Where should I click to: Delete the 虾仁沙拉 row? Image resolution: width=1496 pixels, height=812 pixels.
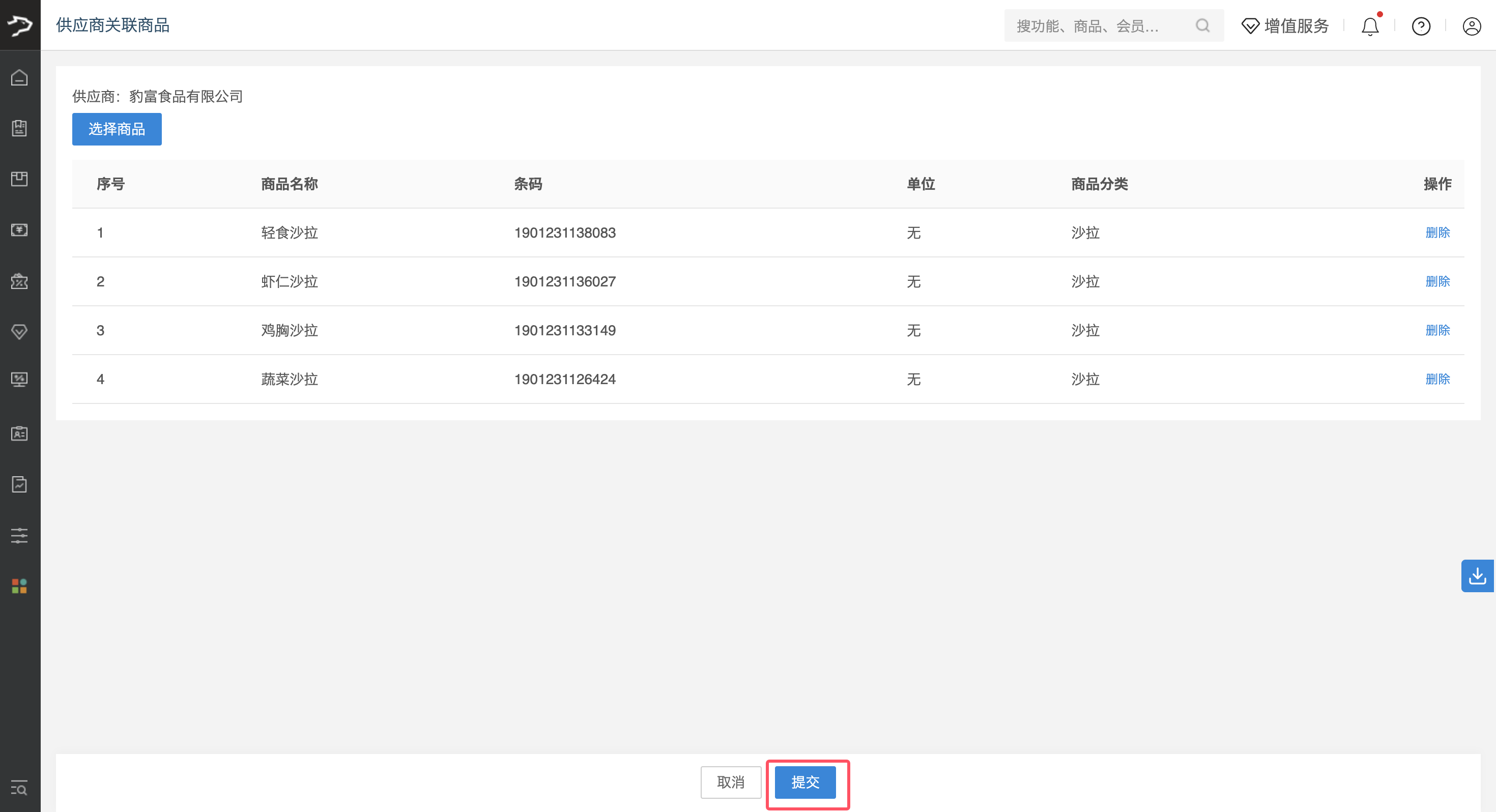click(1438, 281)
